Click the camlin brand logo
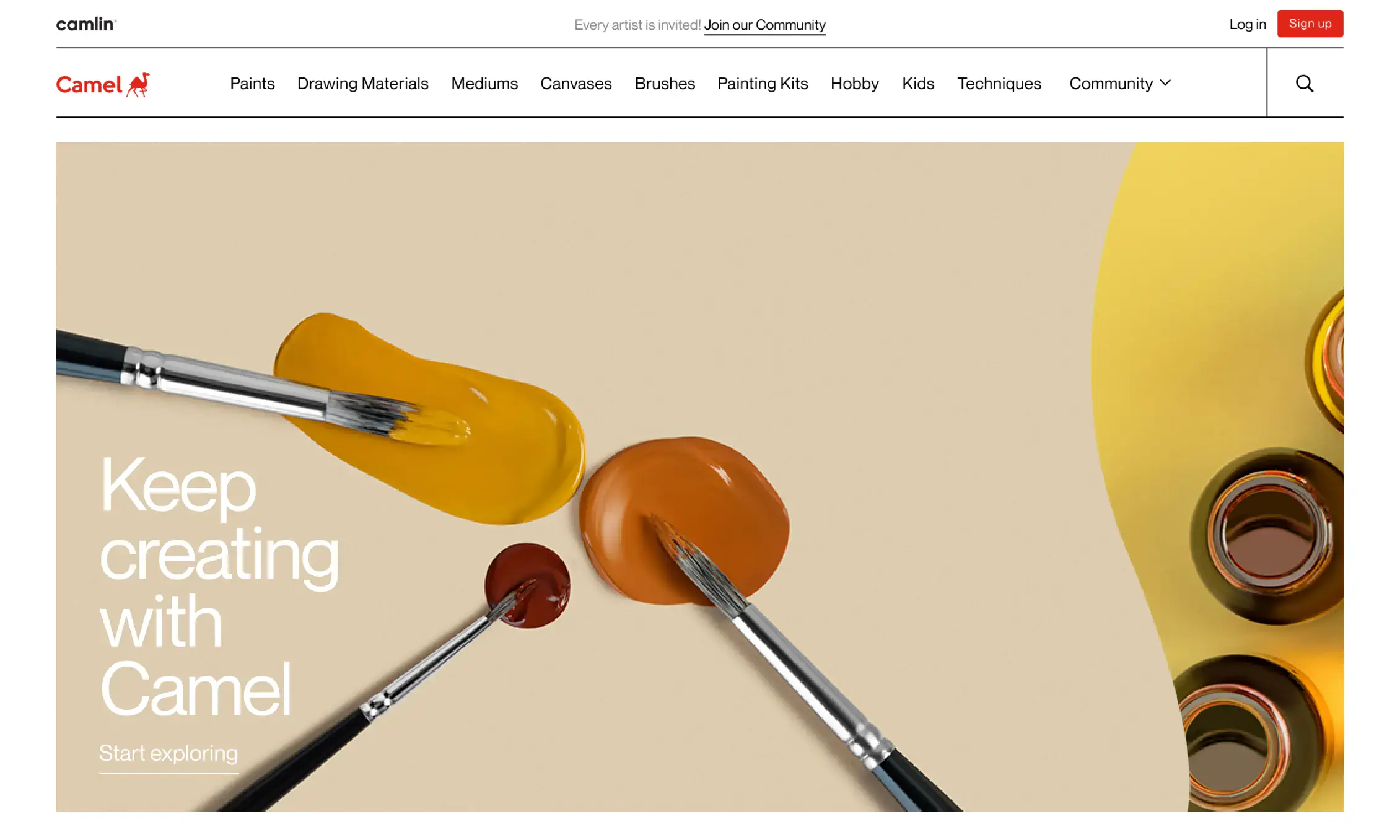The width and height of the screenshot is (1400, 840). pyautogui.click(x=86, y=24)
